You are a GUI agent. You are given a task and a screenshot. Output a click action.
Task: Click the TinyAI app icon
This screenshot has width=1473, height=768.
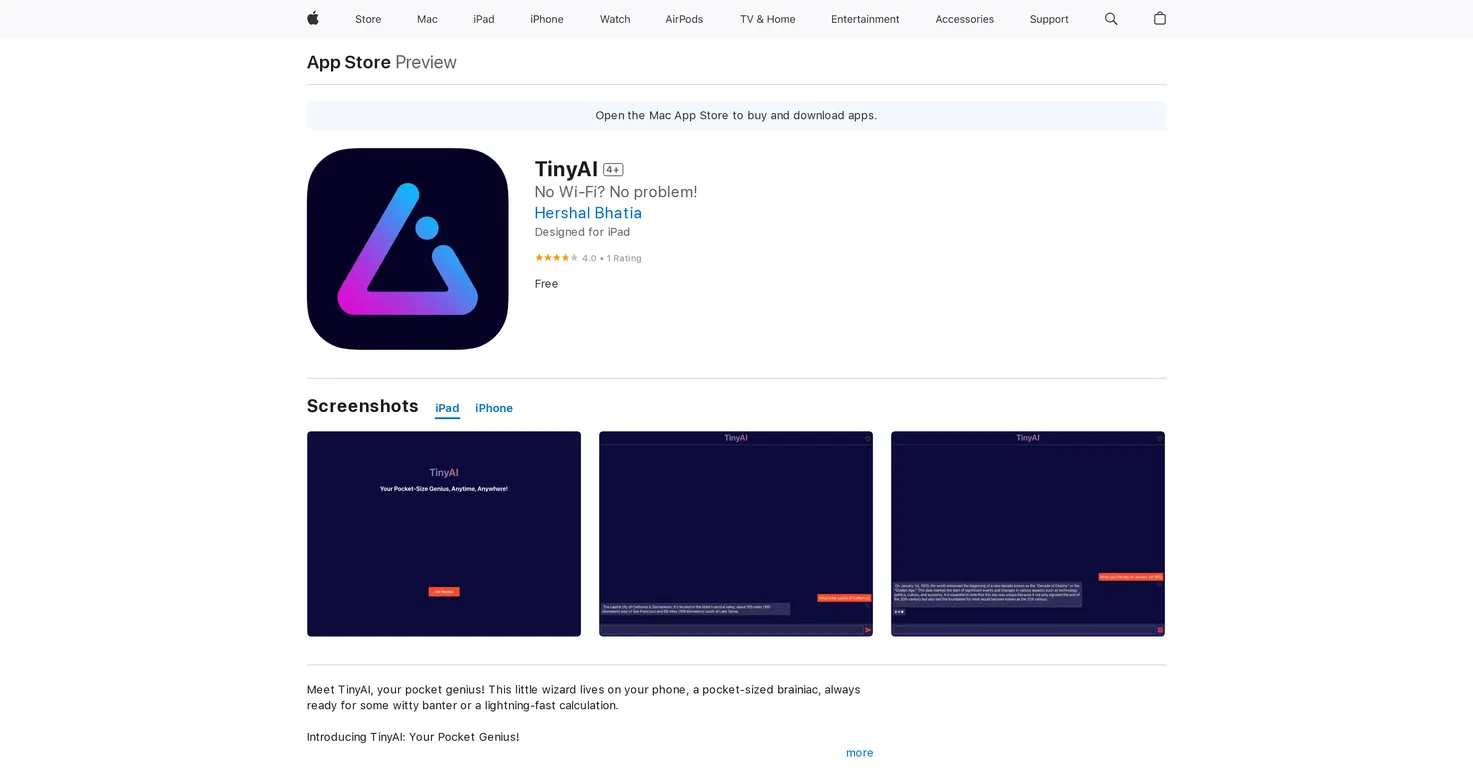(408, 249)
